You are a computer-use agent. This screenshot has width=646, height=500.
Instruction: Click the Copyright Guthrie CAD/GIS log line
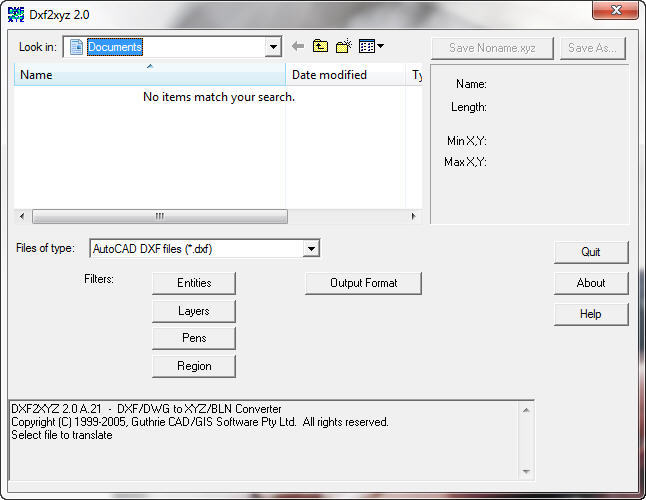coord(200,422)
